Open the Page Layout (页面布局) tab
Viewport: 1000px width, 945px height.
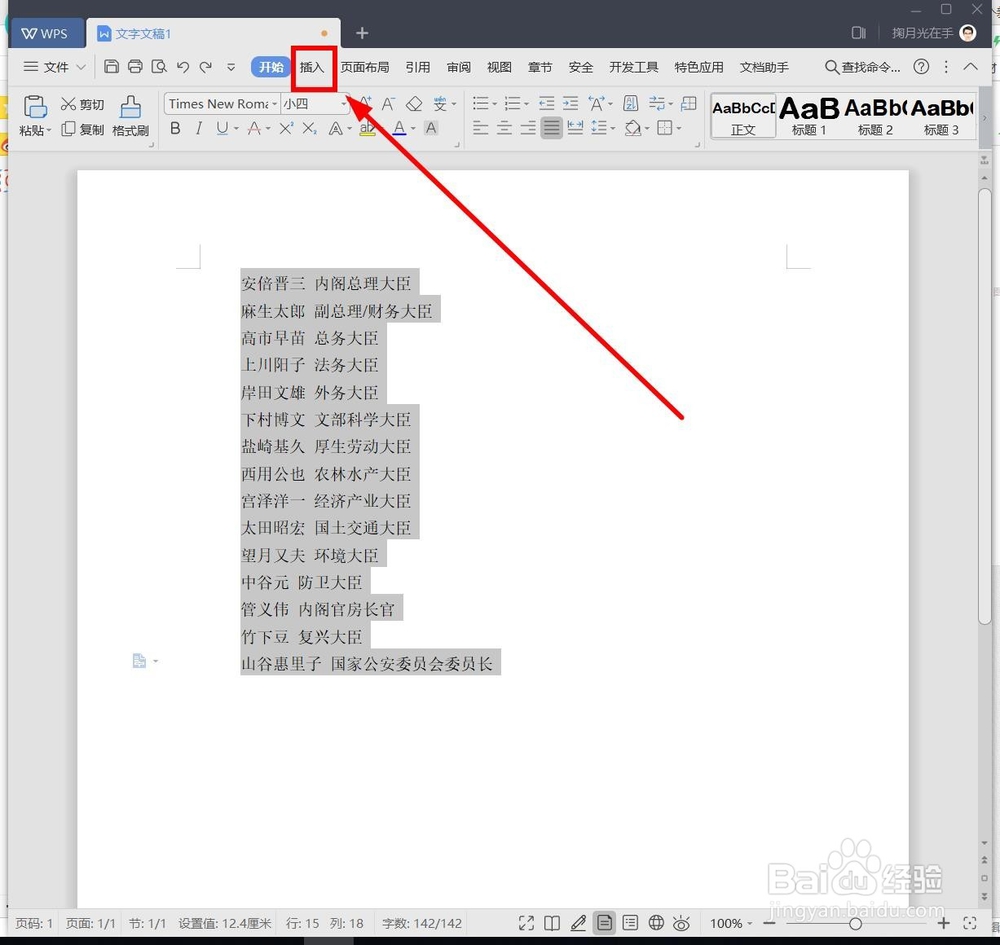point(365,67)
